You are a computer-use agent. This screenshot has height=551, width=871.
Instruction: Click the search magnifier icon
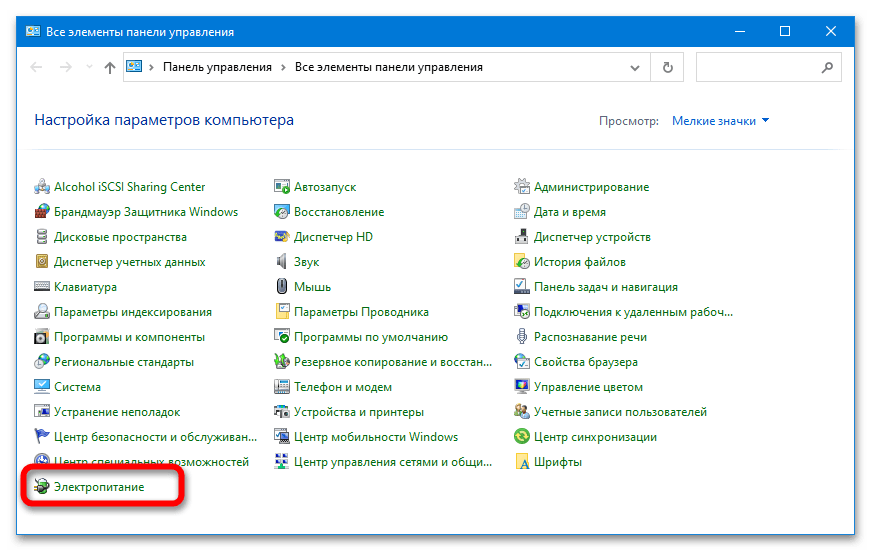(x=827, y=67)
